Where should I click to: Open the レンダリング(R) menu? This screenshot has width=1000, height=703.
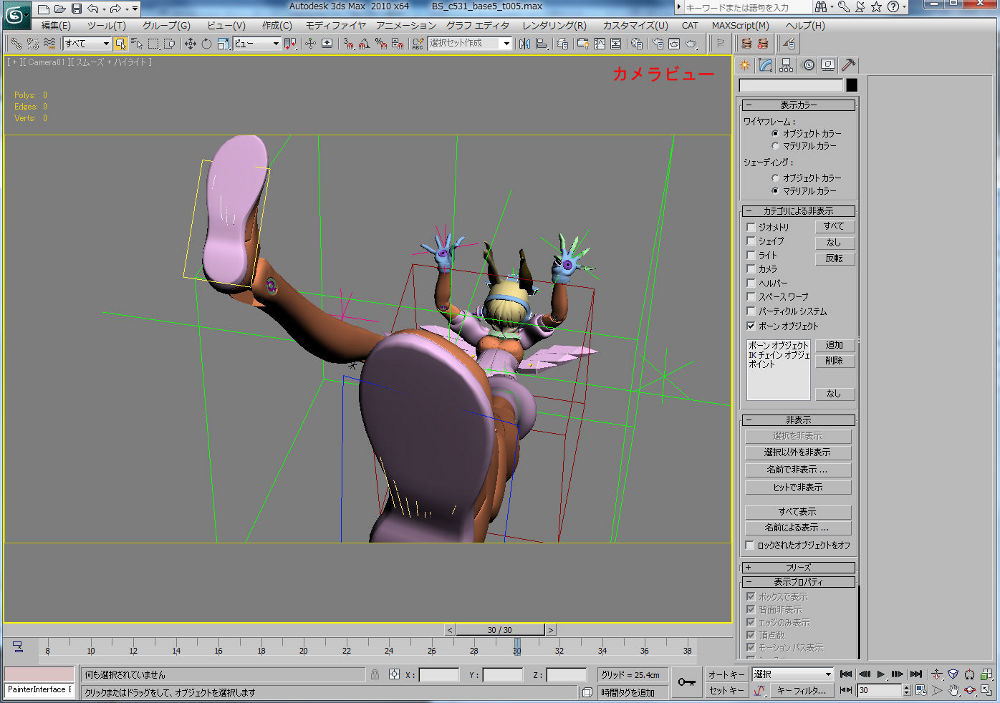click(x=554, y=25)
